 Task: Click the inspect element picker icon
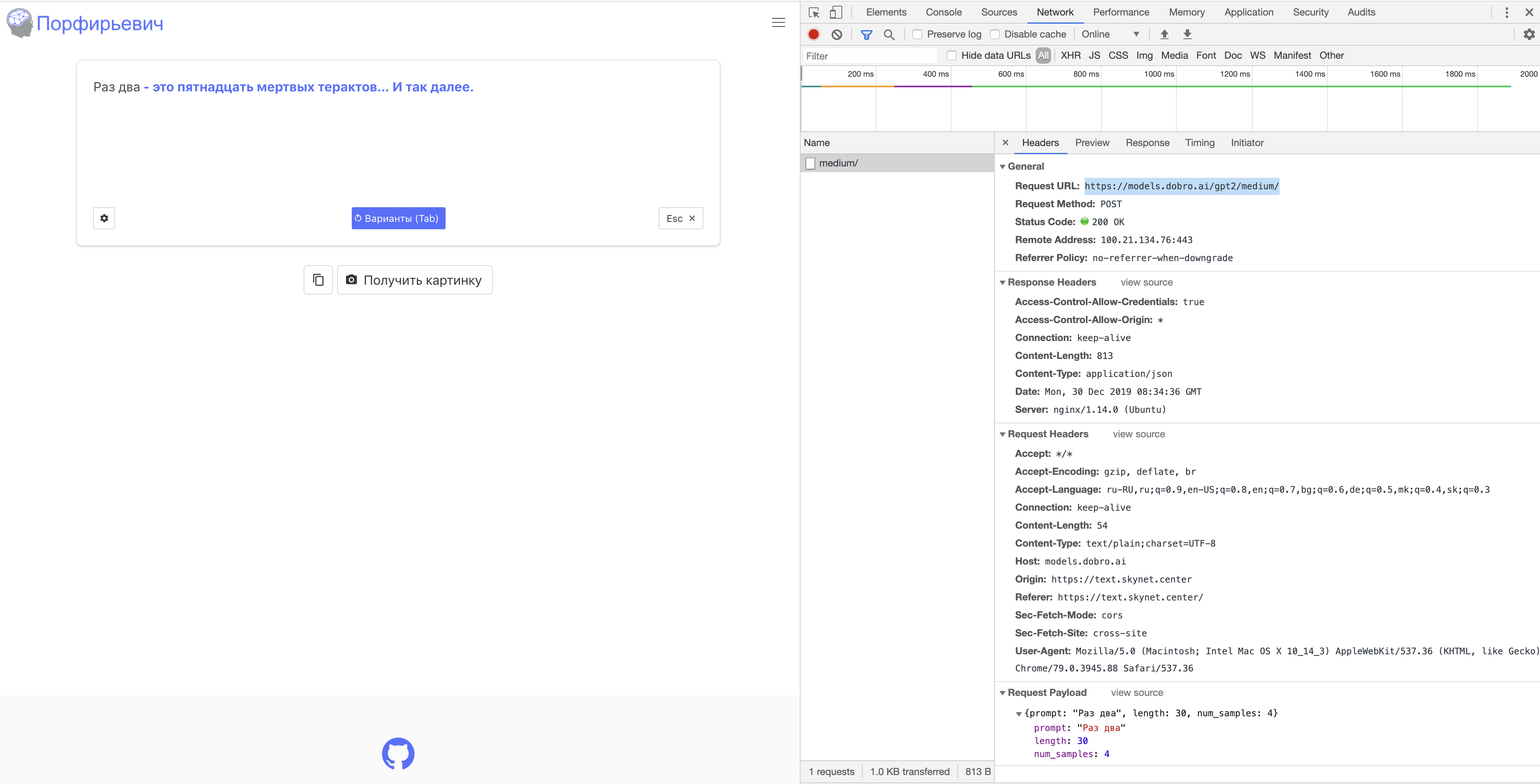tap(814, 13)
